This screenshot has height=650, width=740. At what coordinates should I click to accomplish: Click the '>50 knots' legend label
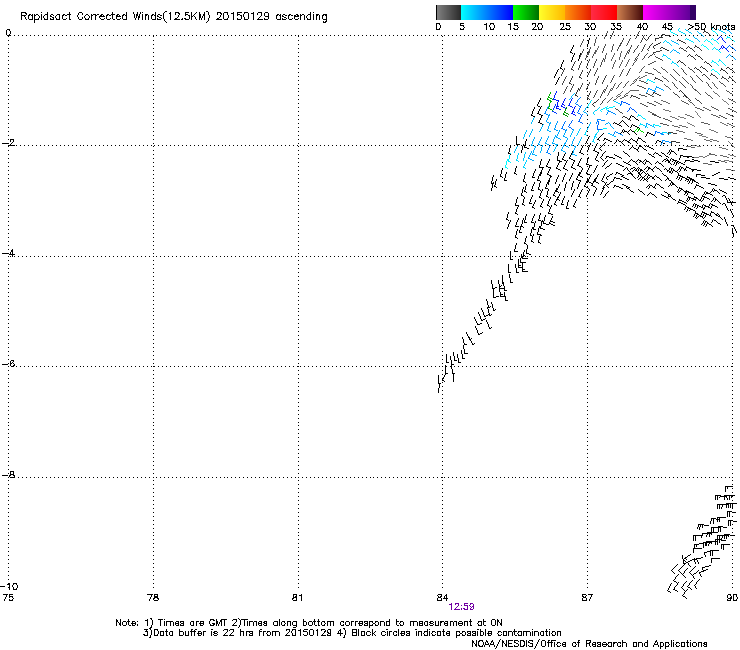pos(711,27)
